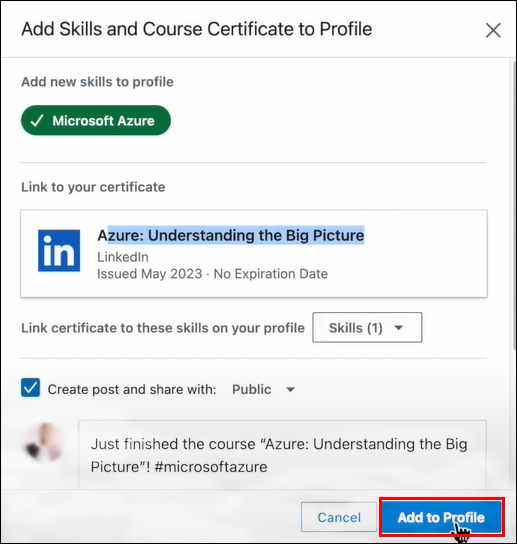Click the Link to your certificate label
Image resolution: width=517 pixels, height=544 pixels.
[93, 187]
